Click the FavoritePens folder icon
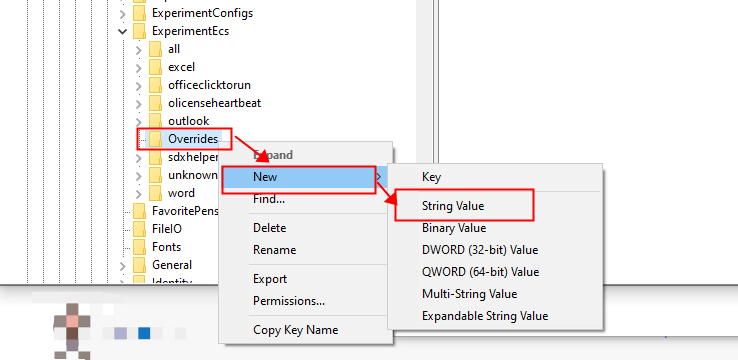 139,211
